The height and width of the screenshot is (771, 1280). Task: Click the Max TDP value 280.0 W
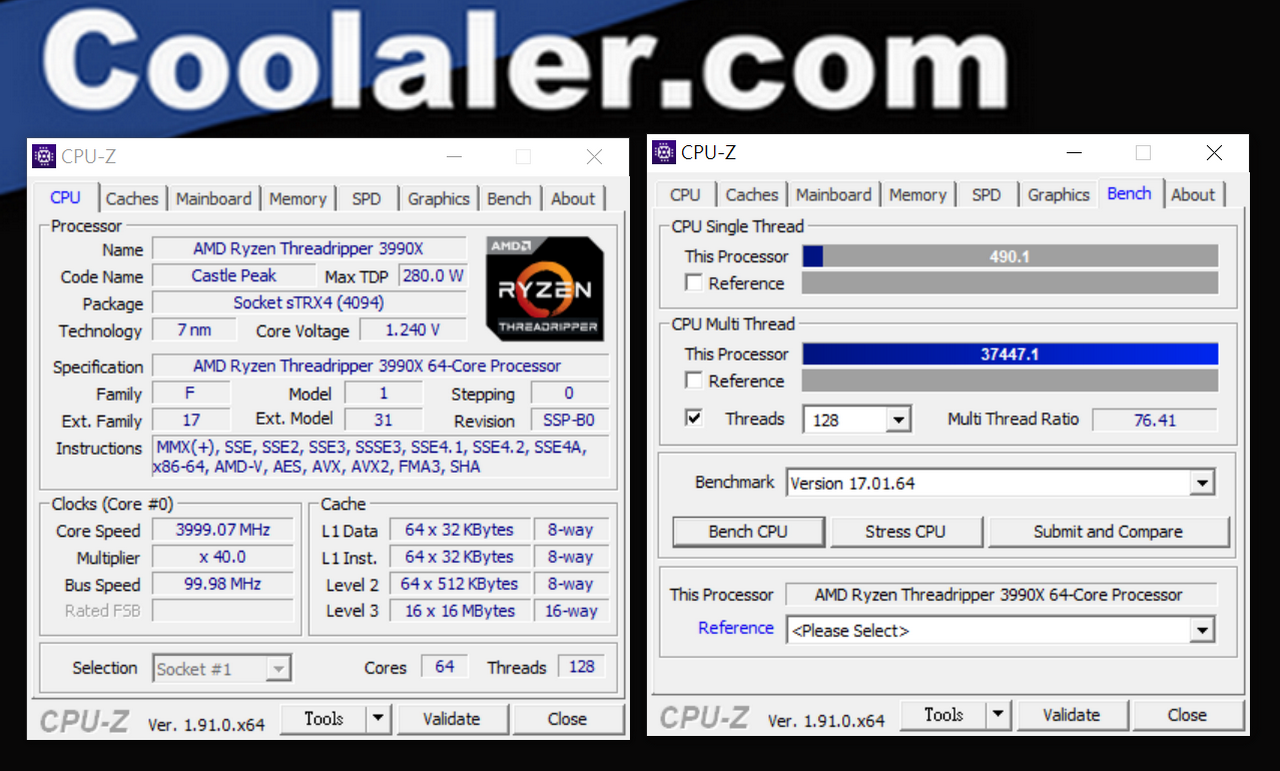point(433,276)
